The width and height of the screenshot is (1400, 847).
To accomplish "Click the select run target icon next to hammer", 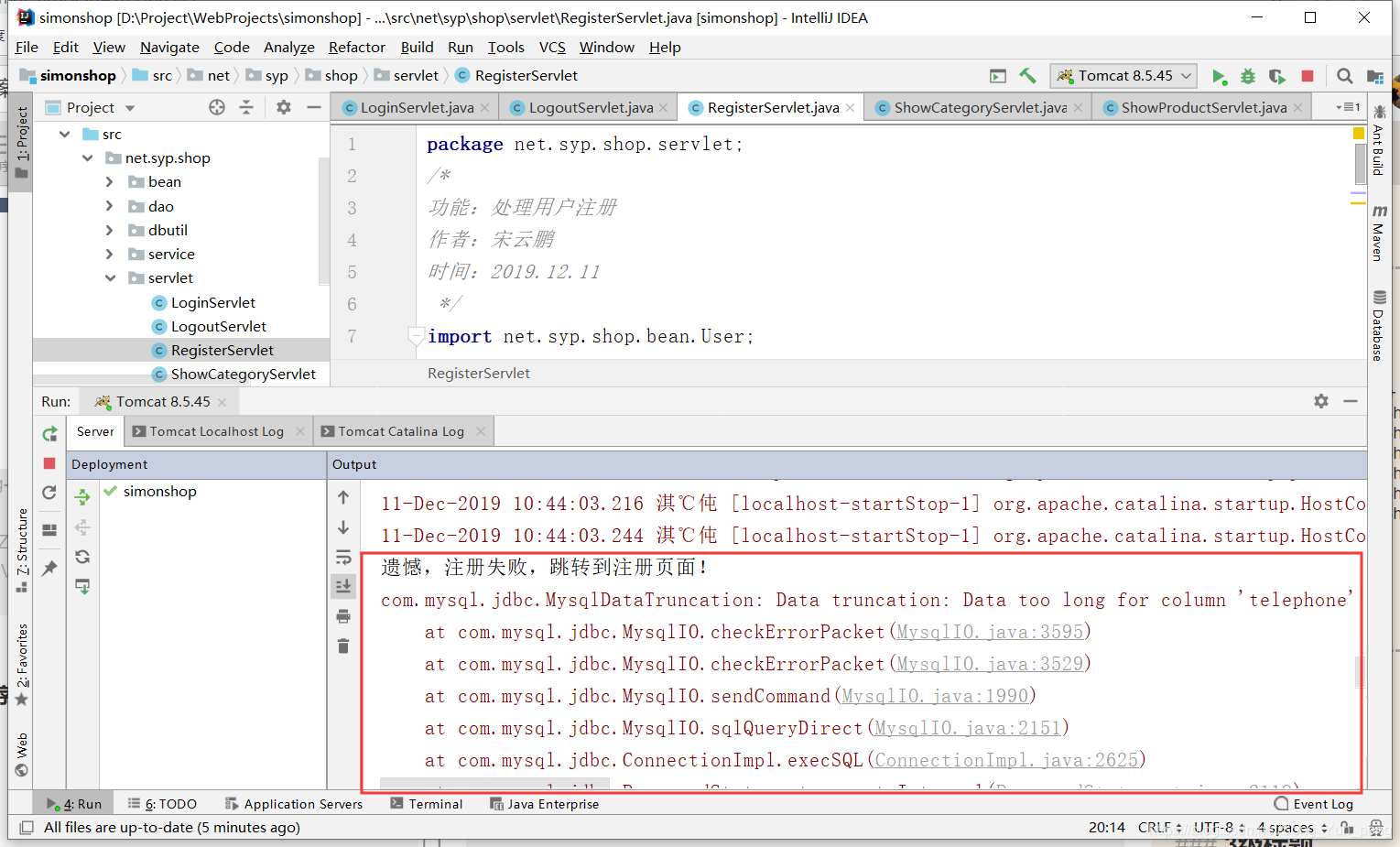I will (998, 76).
